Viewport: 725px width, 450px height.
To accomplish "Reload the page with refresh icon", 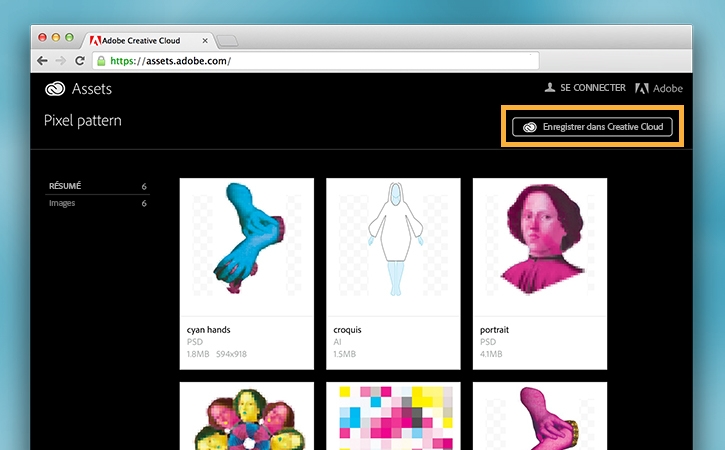I will [80, 61].
